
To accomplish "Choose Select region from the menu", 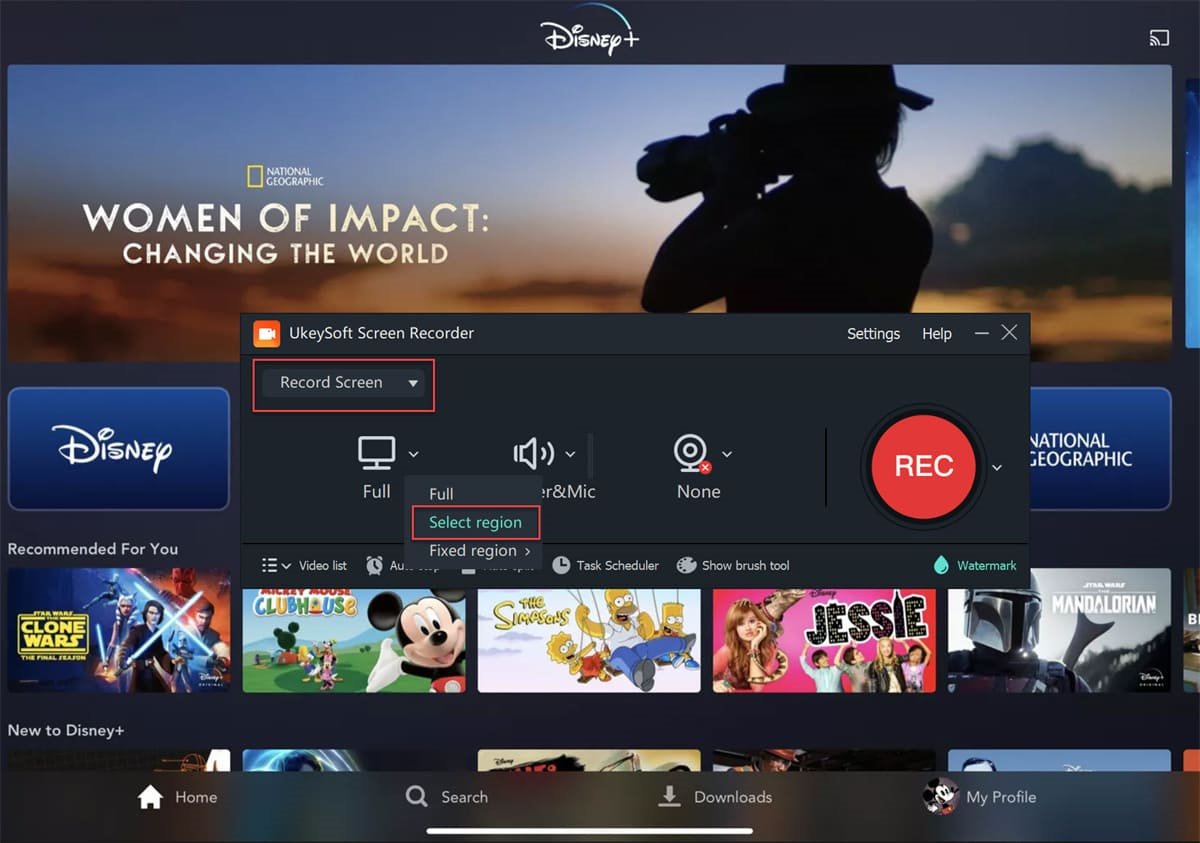I will click(x=475, y=522).
